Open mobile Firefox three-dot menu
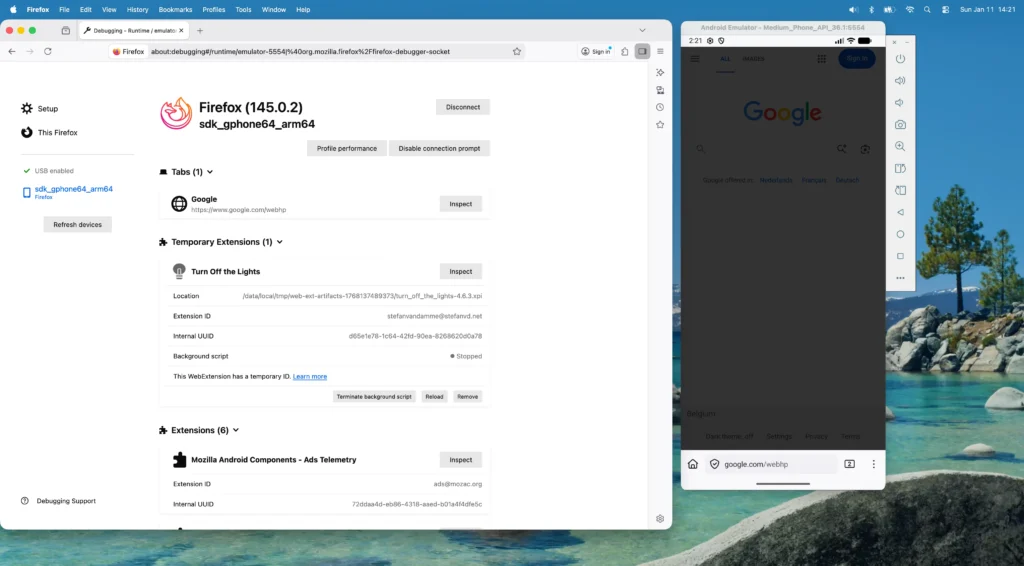 (x=874, y=464)
